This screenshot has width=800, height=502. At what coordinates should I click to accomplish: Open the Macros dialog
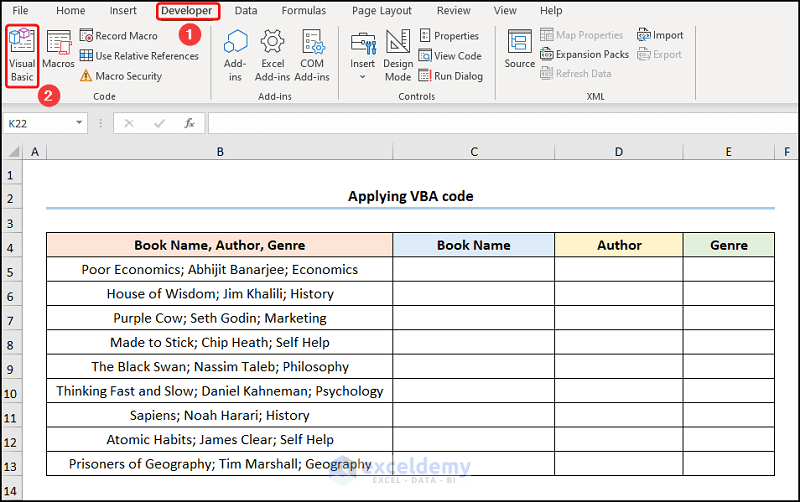[58, 50]
